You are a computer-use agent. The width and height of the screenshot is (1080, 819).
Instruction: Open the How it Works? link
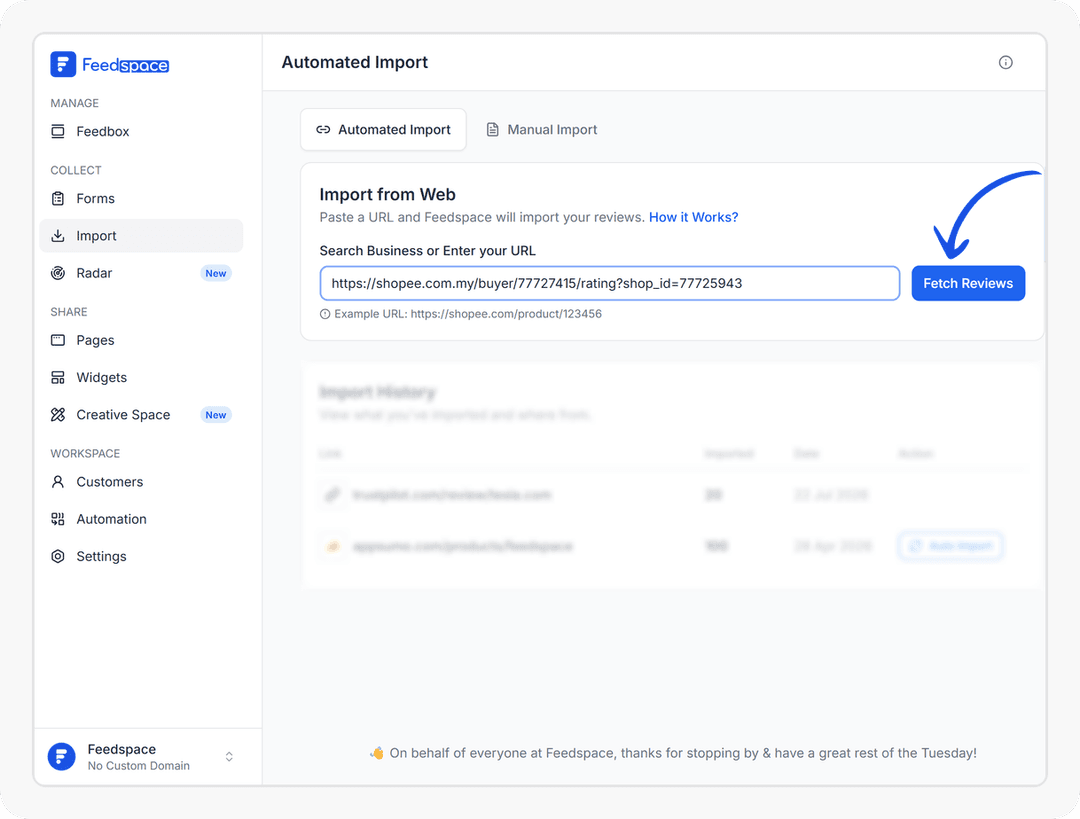point(694,217)
